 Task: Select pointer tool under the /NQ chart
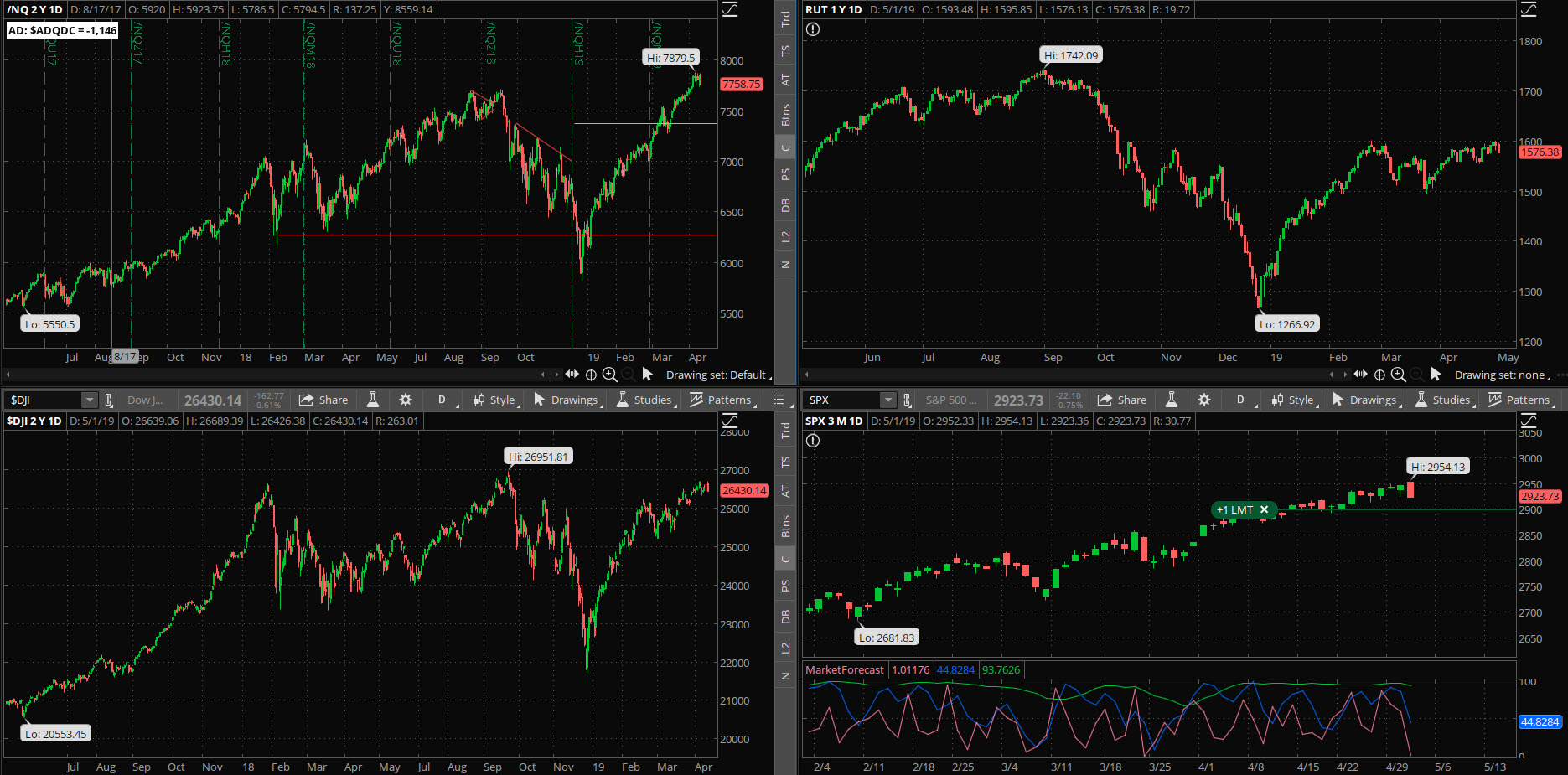click(647, 374)
